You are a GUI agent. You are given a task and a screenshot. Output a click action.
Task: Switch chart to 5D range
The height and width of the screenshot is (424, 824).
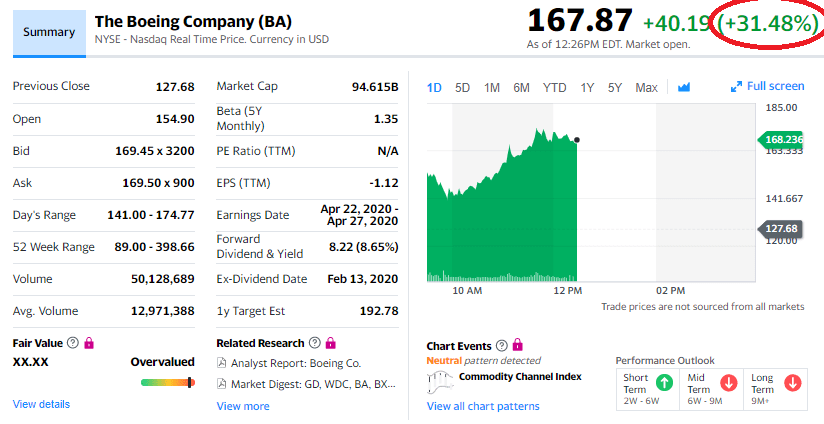[x=462, y=88]
